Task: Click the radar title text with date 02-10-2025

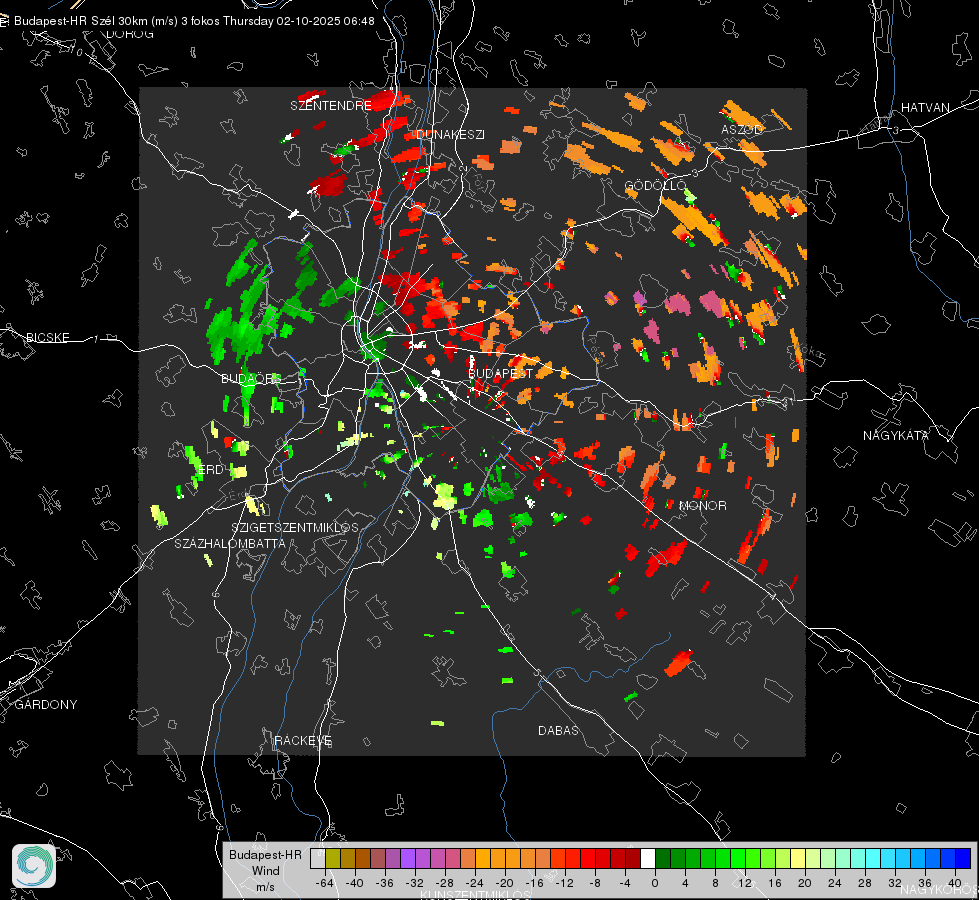Action: tap(194, 21)
